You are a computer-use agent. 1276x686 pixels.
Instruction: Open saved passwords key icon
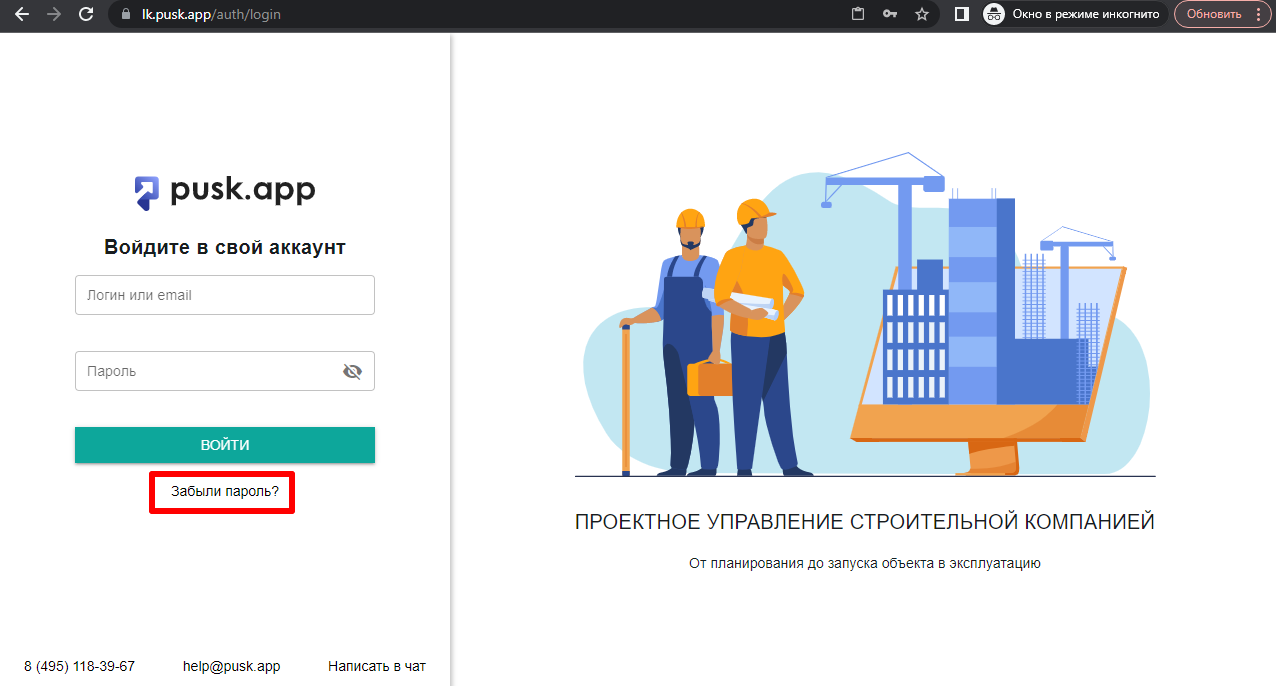[x=889, y=14]
